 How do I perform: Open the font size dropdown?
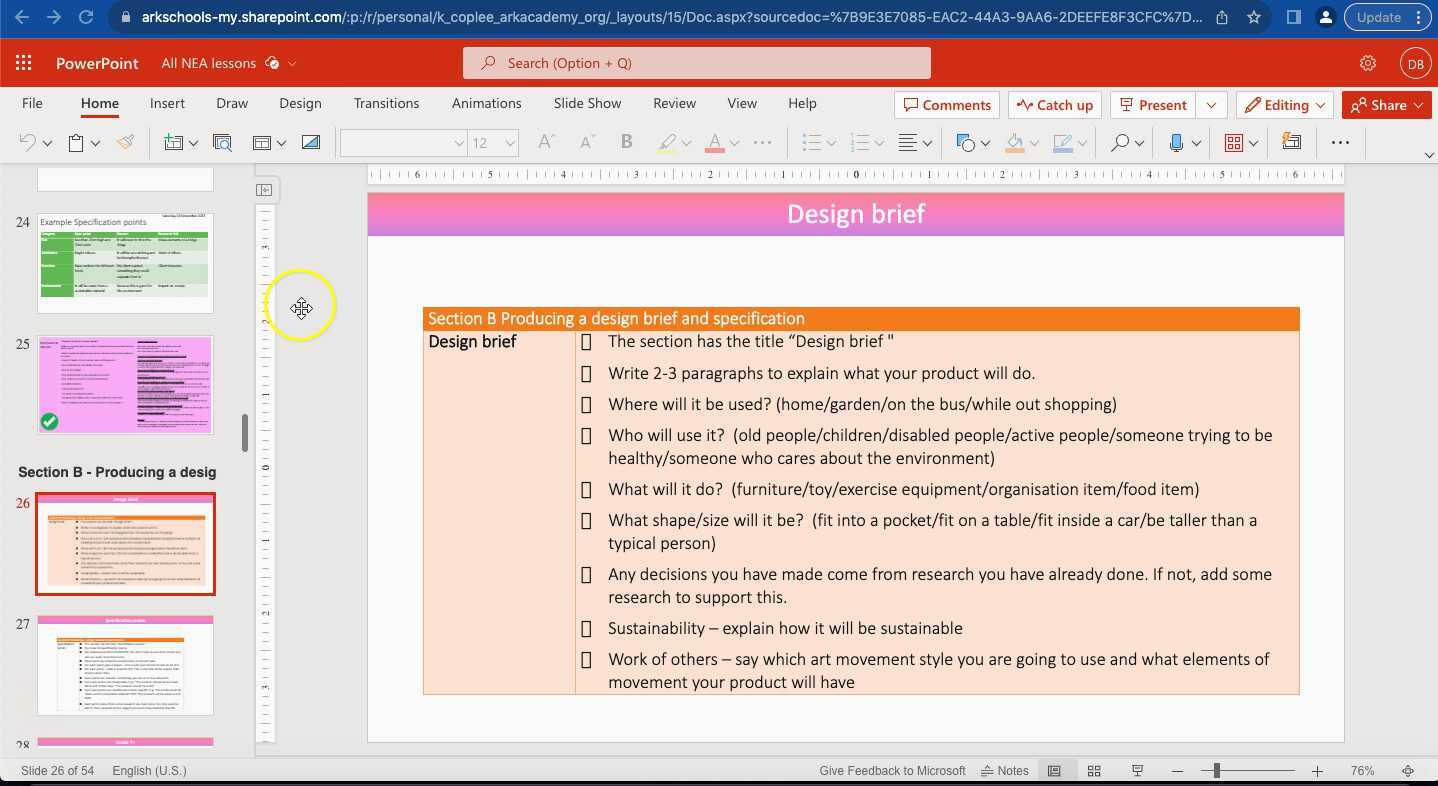509,143
